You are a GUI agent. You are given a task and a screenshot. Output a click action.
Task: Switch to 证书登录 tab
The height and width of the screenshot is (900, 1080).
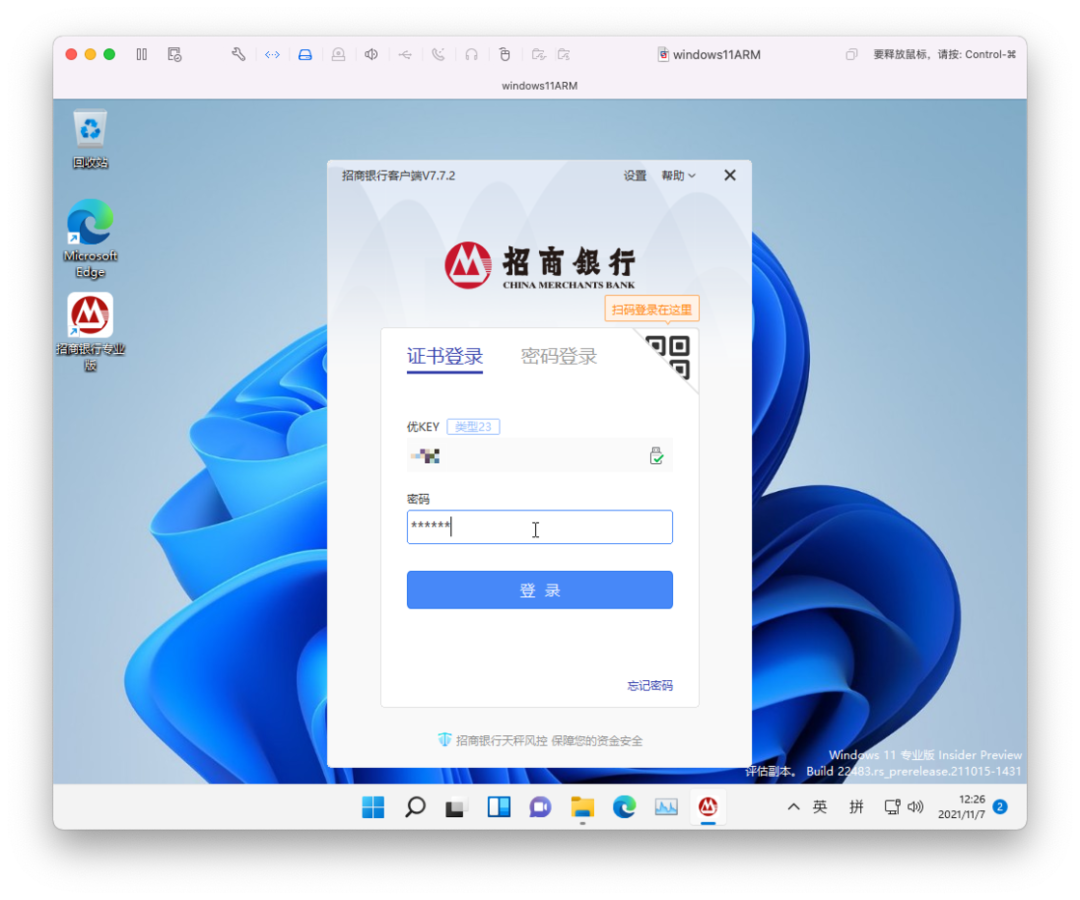[445, 357]
